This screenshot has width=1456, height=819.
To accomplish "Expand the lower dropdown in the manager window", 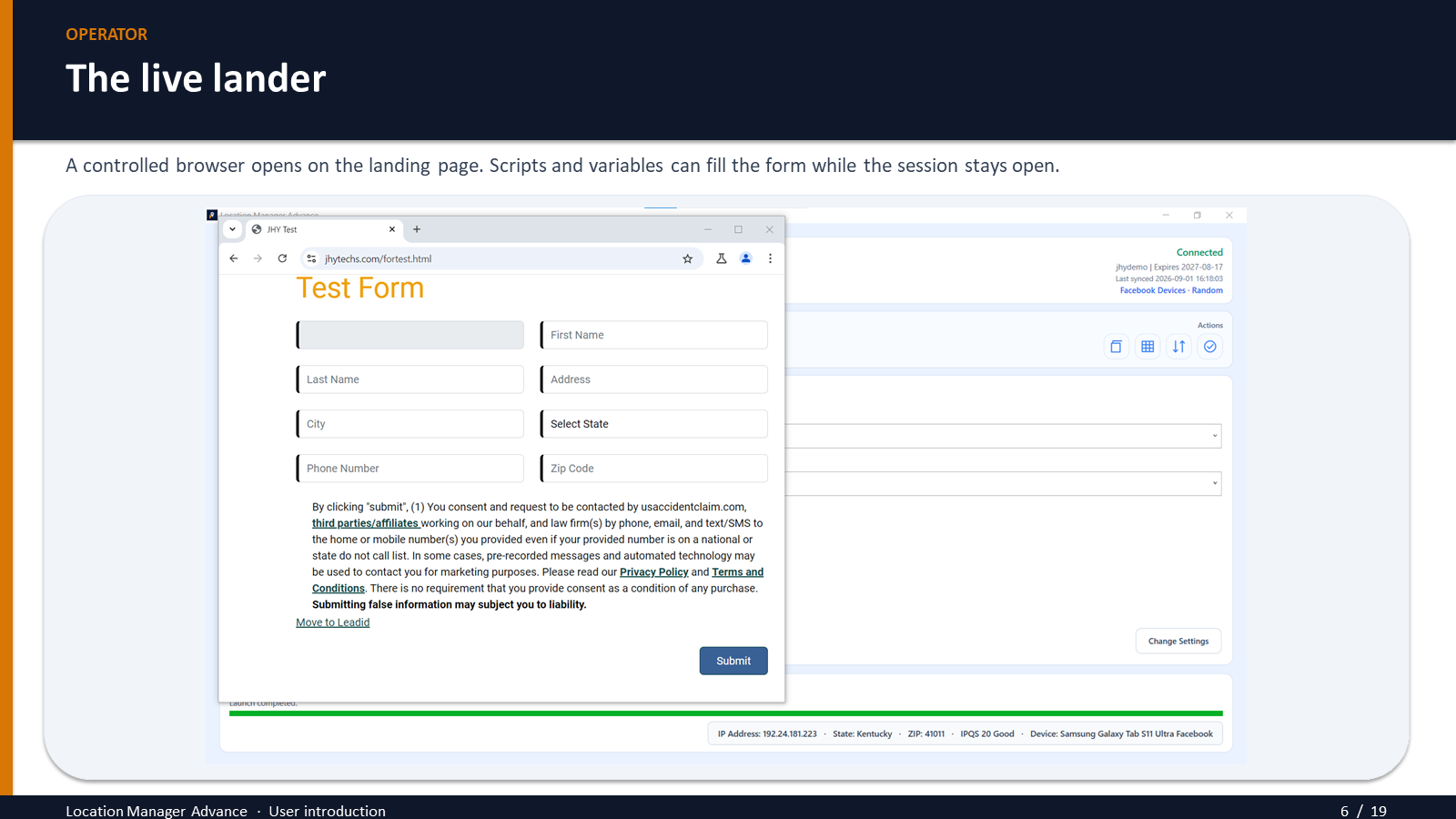I will pyautogui.click(x=1215, y=483).
